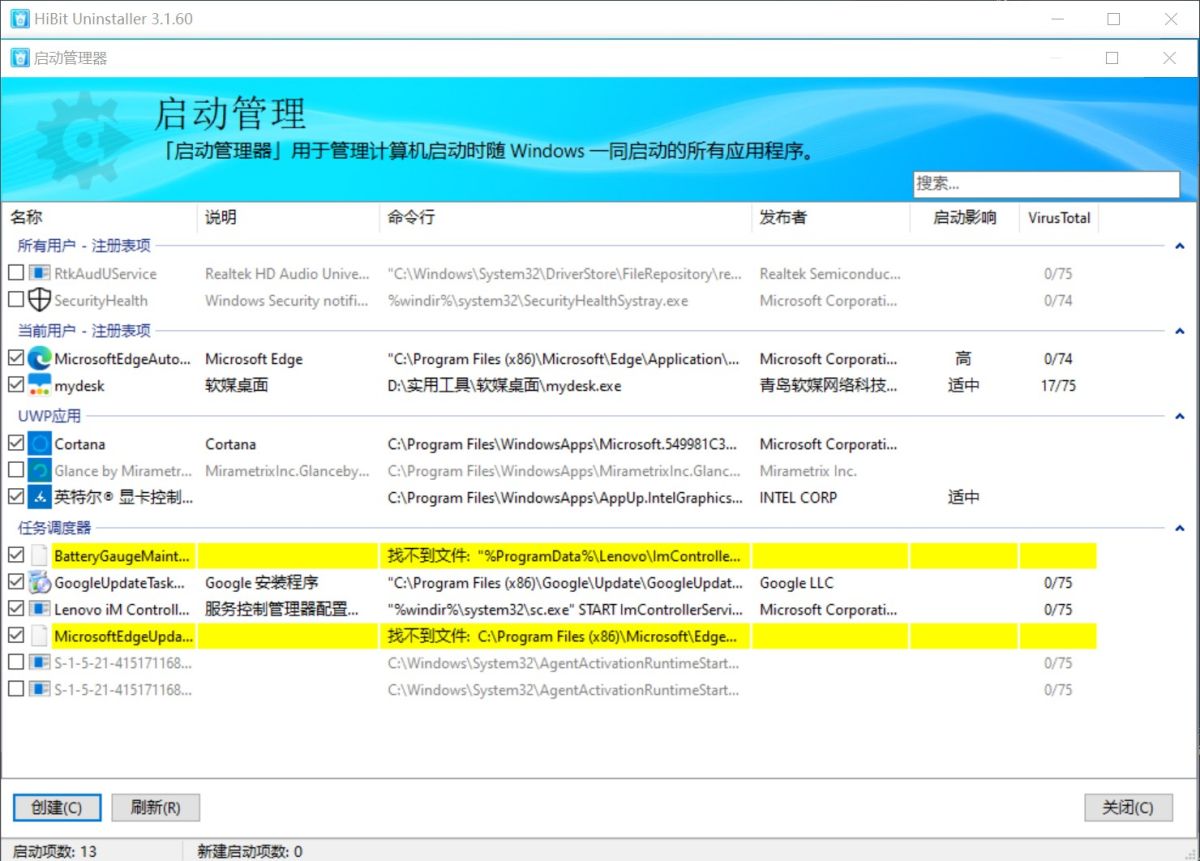Uncheck the Cortana UWP entry
Image resolution: width=1200 pixels, height=861 pixels.
click(x=16, y=444)
